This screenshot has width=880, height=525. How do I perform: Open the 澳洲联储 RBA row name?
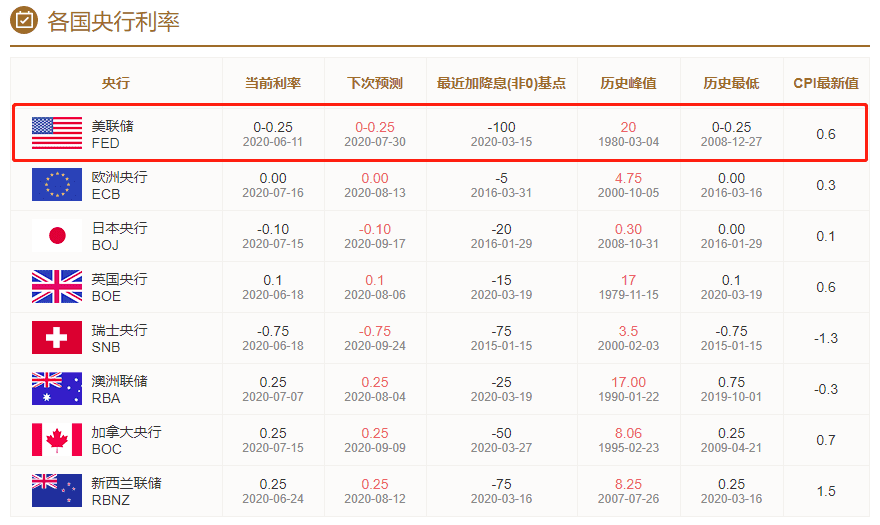(x=120, y=390)
